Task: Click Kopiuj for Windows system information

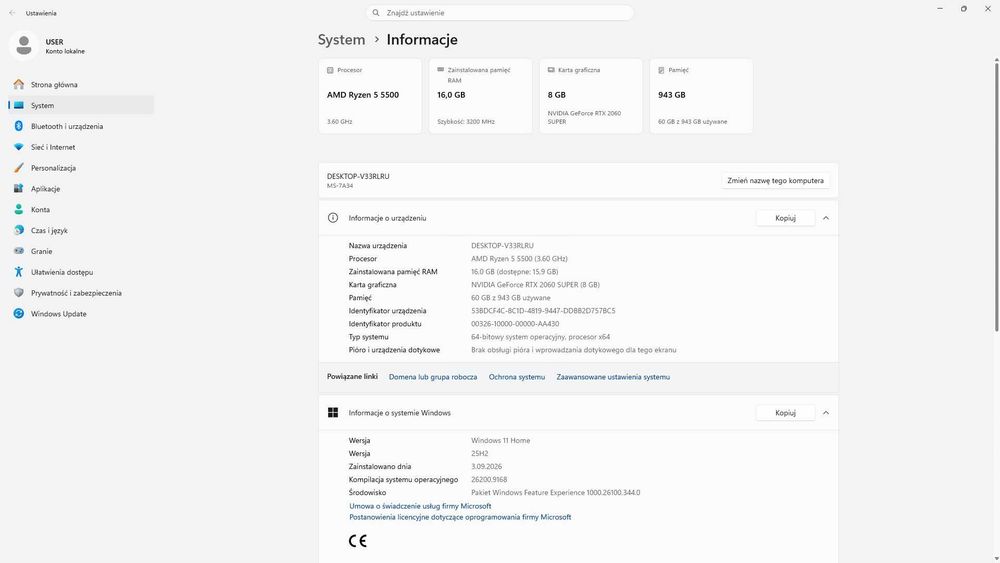Action: 785,413
